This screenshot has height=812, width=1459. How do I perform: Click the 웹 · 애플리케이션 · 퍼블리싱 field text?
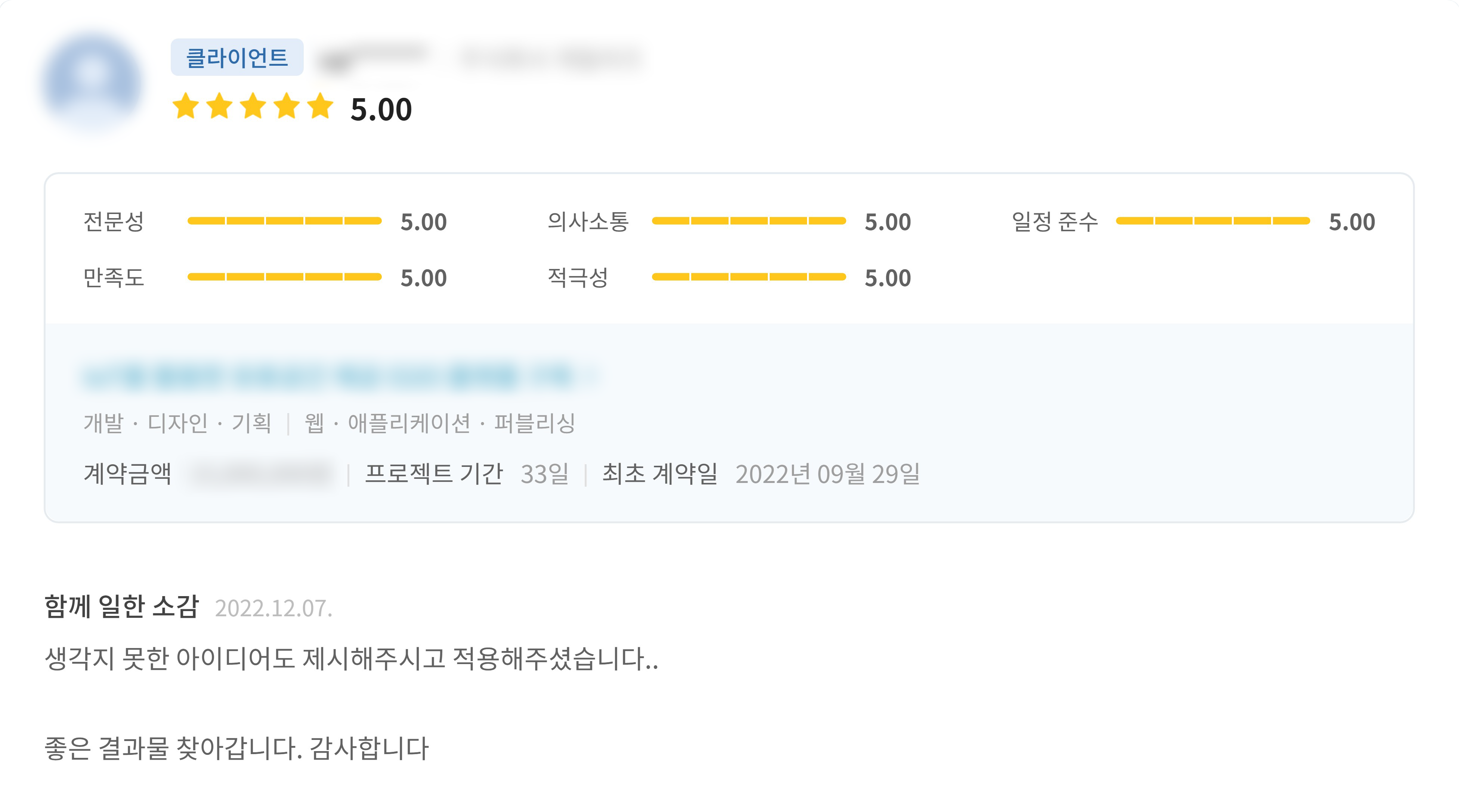(x=439, y=423)
